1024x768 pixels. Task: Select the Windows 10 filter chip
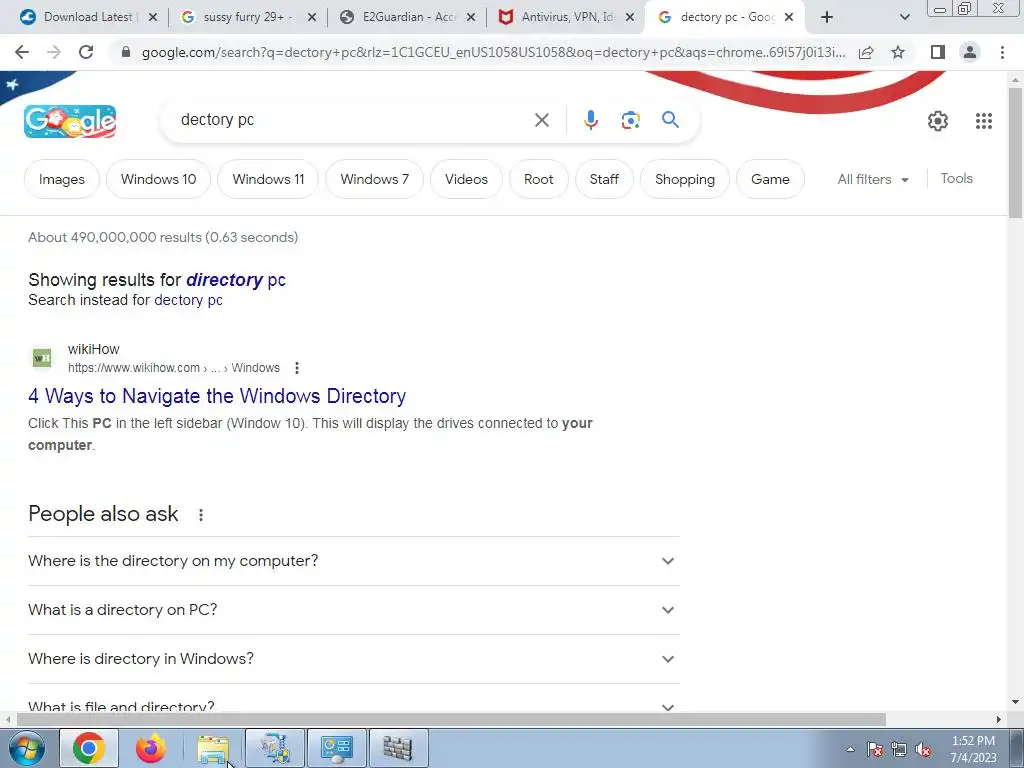click(x=158, y=179)
